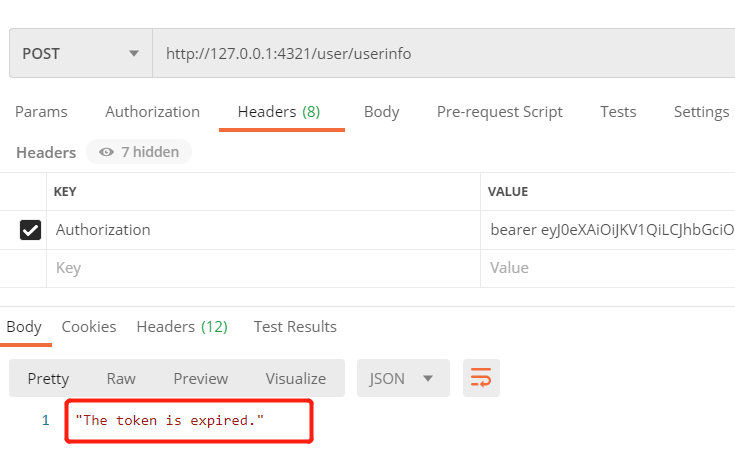Click the request URL input field

(x=440, y=53)
